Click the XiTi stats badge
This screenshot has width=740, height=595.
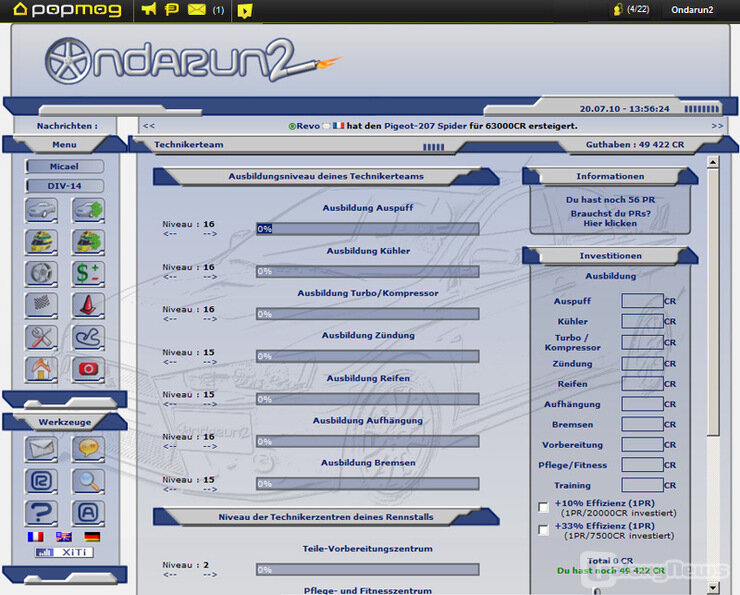tap(64, 552)
